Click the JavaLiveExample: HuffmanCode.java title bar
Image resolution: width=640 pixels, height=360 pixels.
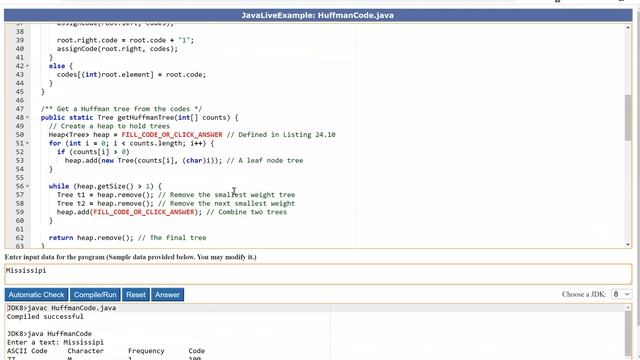318,15
